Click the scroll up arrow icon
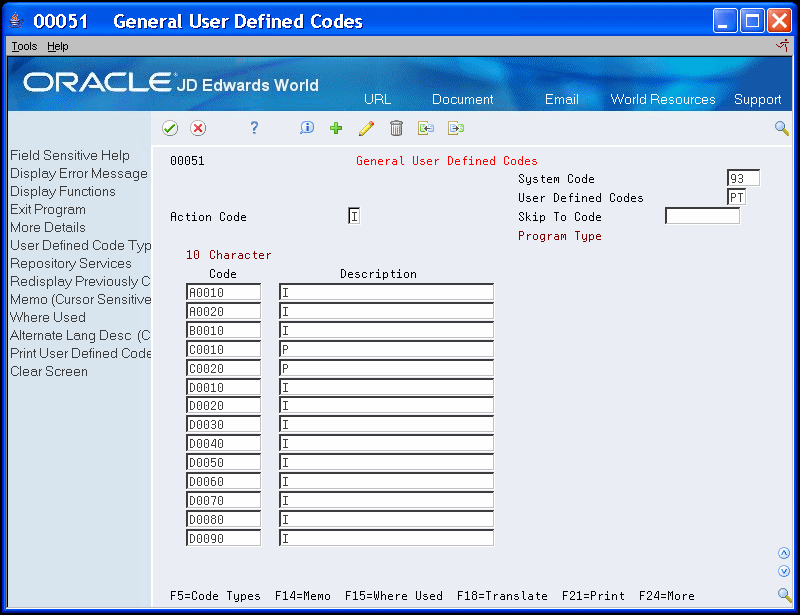The width and height of the screenshot is (800, 615). click(784, 553)
